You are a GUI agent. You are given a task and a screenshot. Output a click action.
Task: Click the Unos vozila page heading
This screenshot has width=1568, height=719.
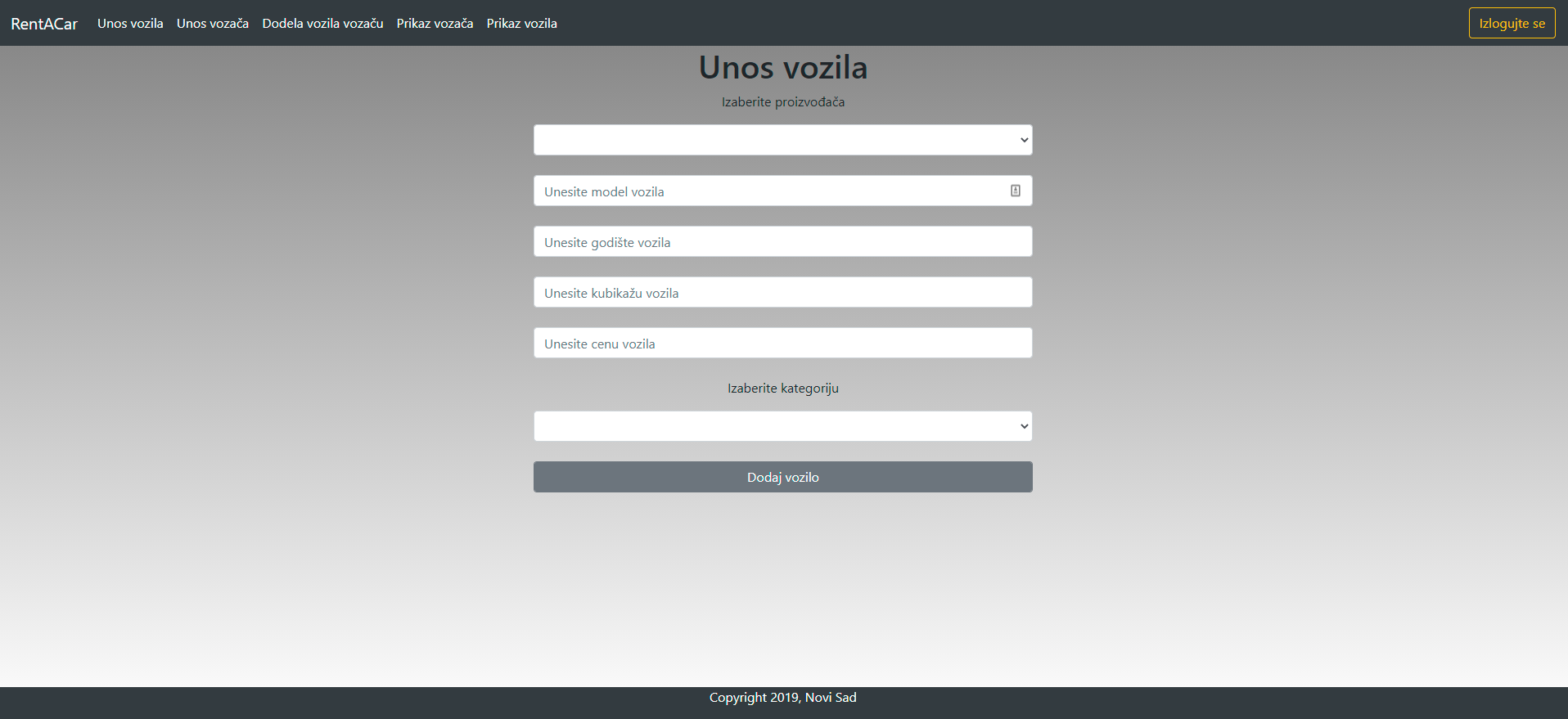(x=782, y=68)
